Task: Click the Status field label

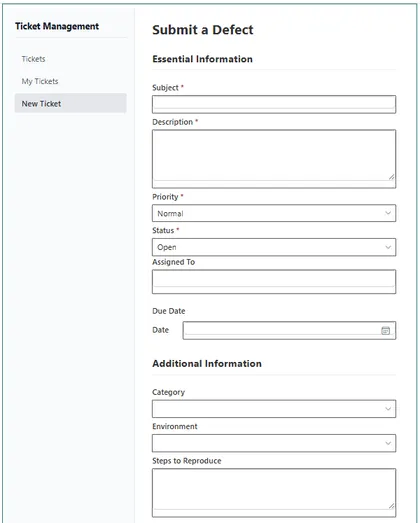Action: (x=163, y=230)
